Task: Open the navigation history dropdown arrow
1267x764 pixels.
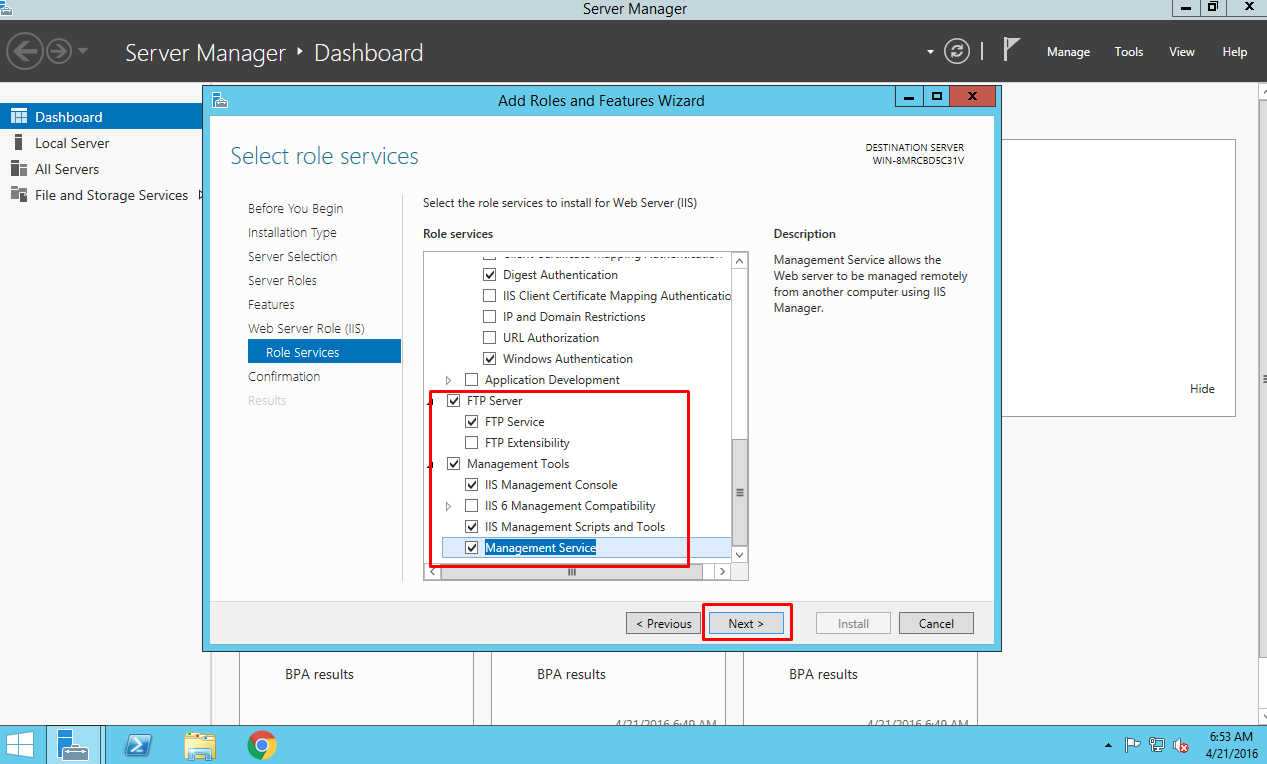Action: (83, 51)
